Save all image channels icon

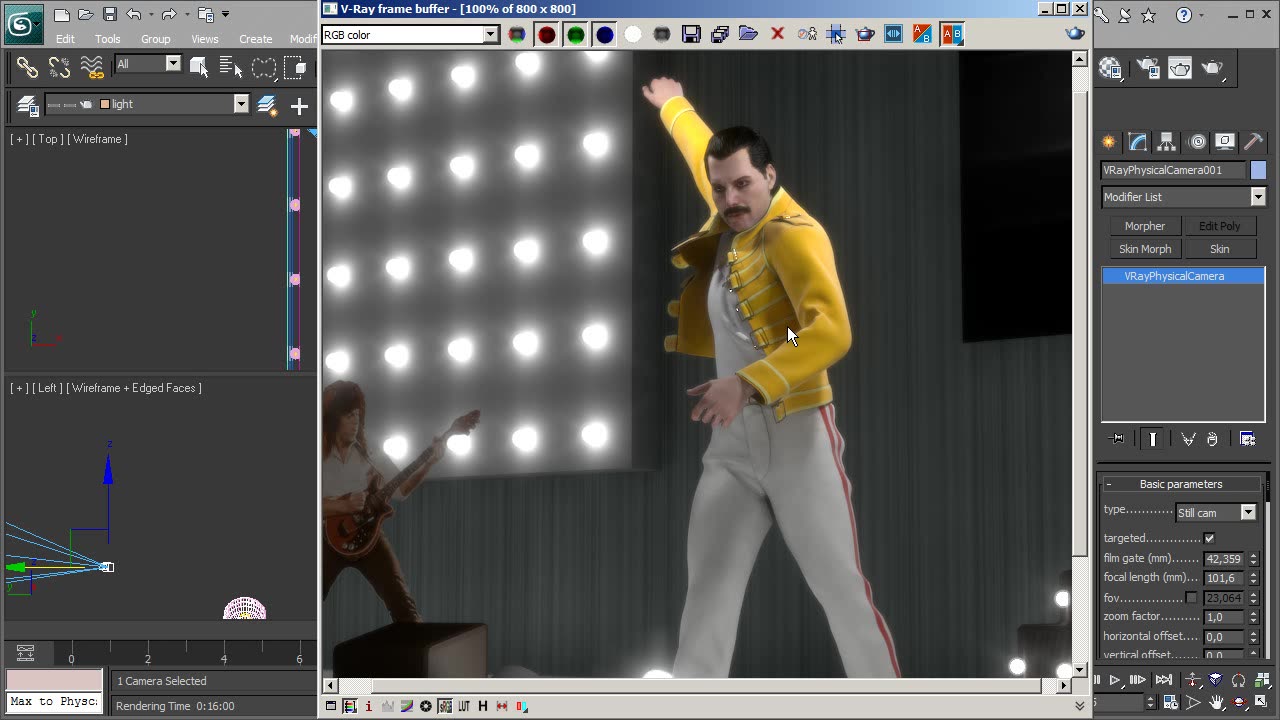tap(720, 35)
